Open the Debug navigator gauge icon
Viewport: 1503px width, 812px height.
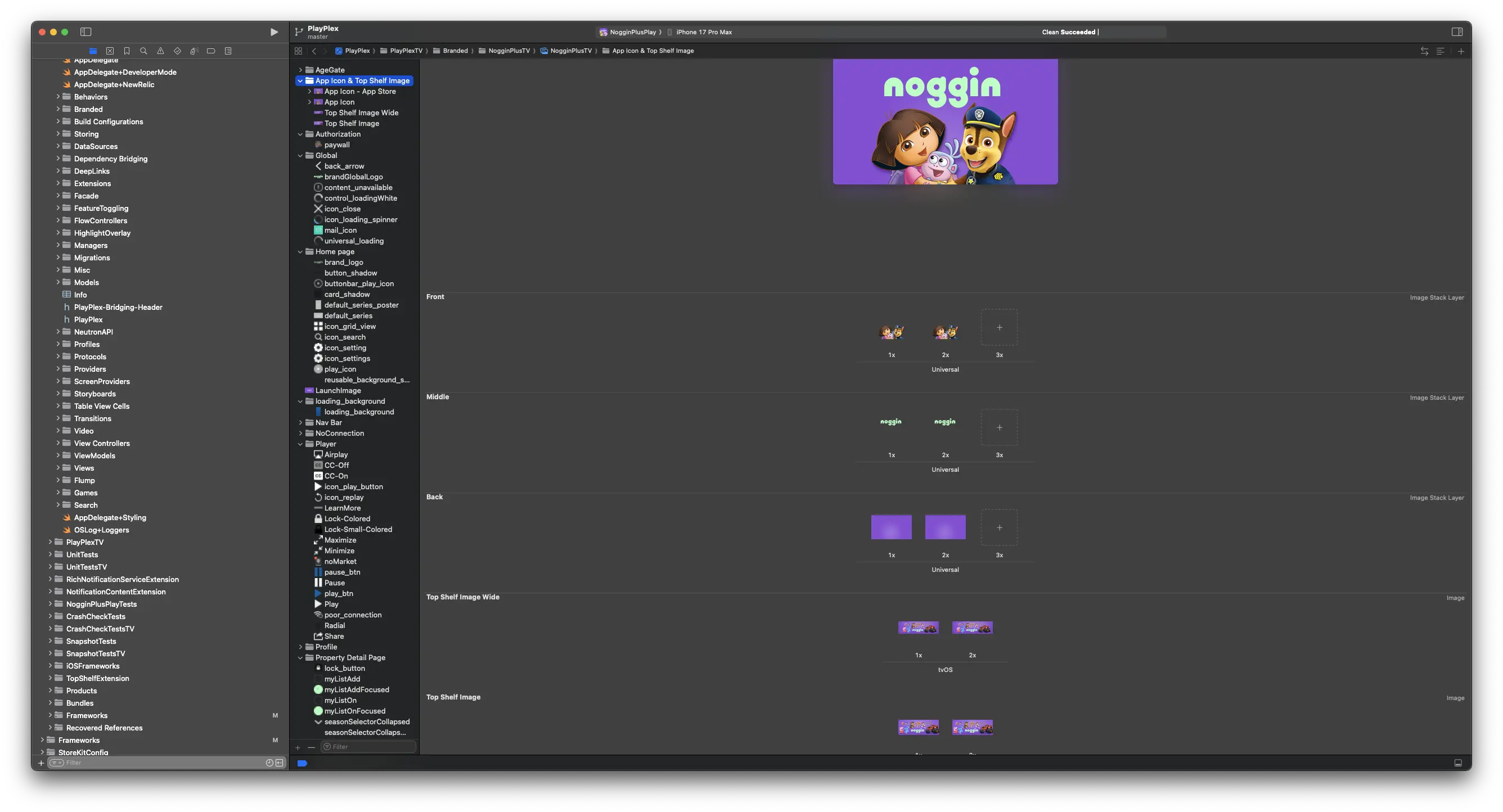click(194, 51)
